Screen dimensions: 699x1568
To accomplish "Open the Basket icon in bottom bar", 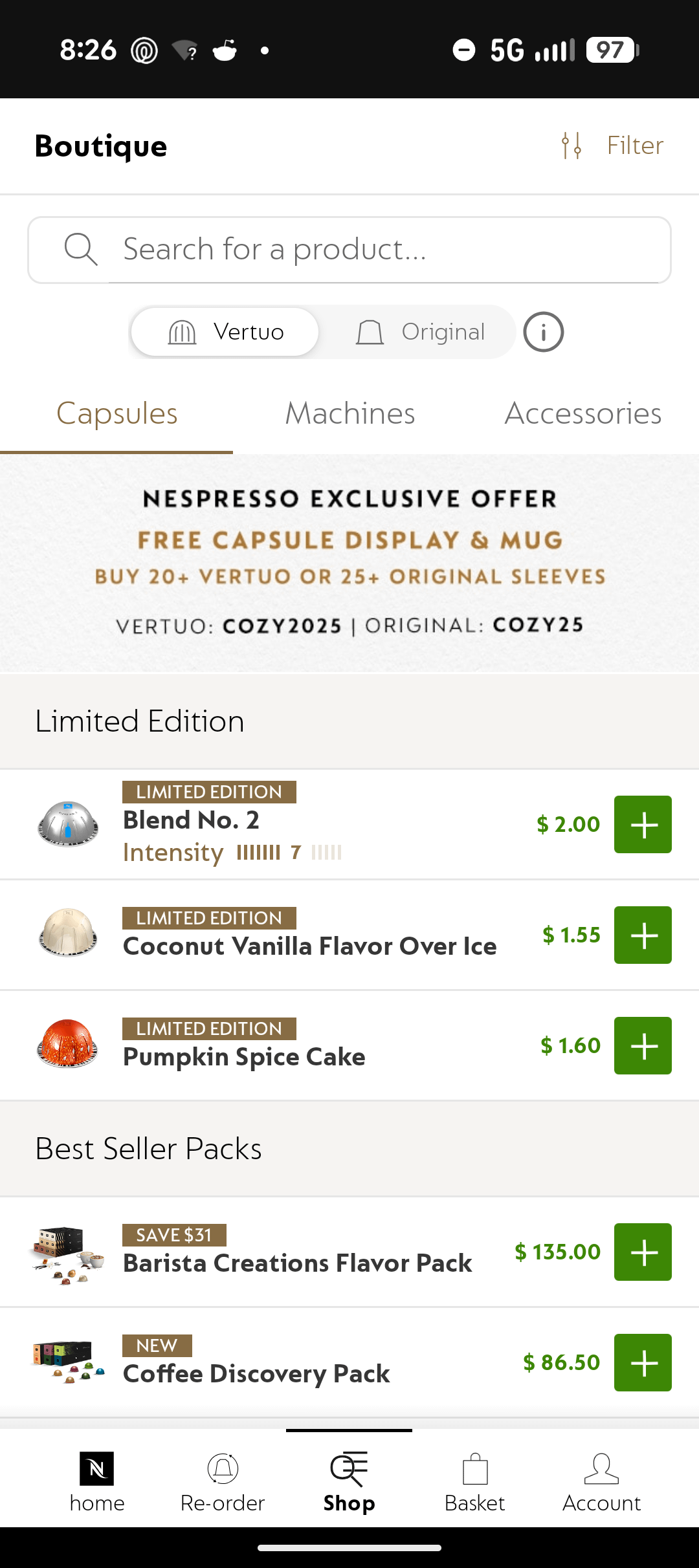I will click(x=475, y=1470).
